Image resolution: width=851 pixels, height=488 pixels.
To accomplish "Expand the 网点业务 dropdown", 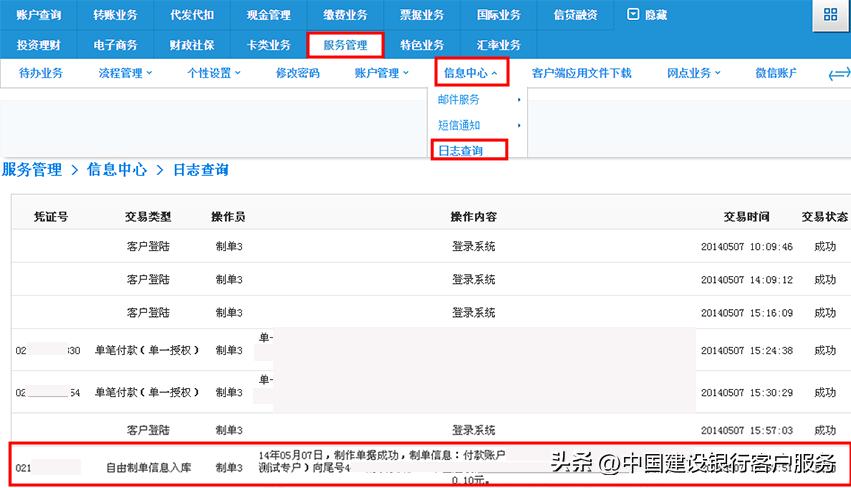I will click(x=694, y=73).
